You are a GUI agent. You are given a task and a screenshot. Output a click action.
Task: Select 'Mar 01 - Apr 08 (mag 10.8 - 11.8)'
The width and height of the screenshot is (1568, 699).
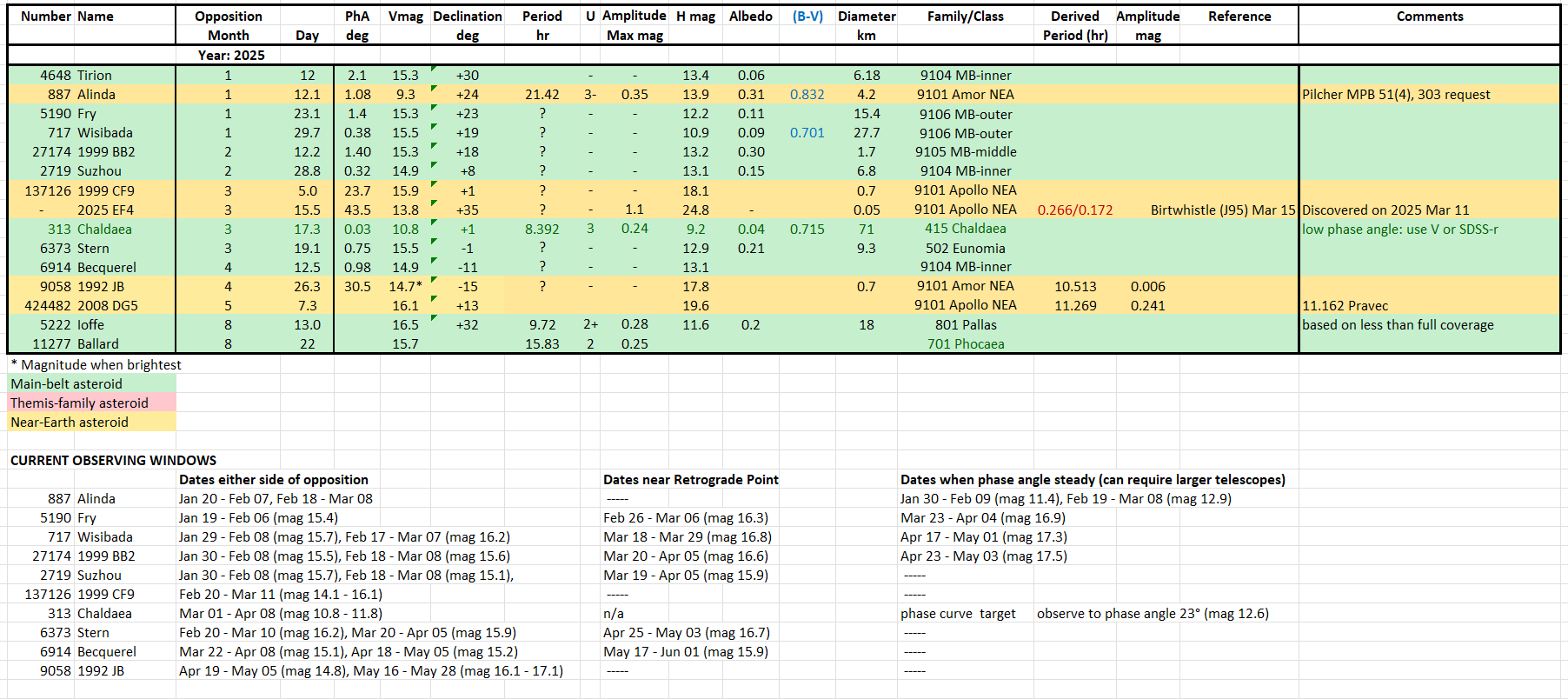281,613
